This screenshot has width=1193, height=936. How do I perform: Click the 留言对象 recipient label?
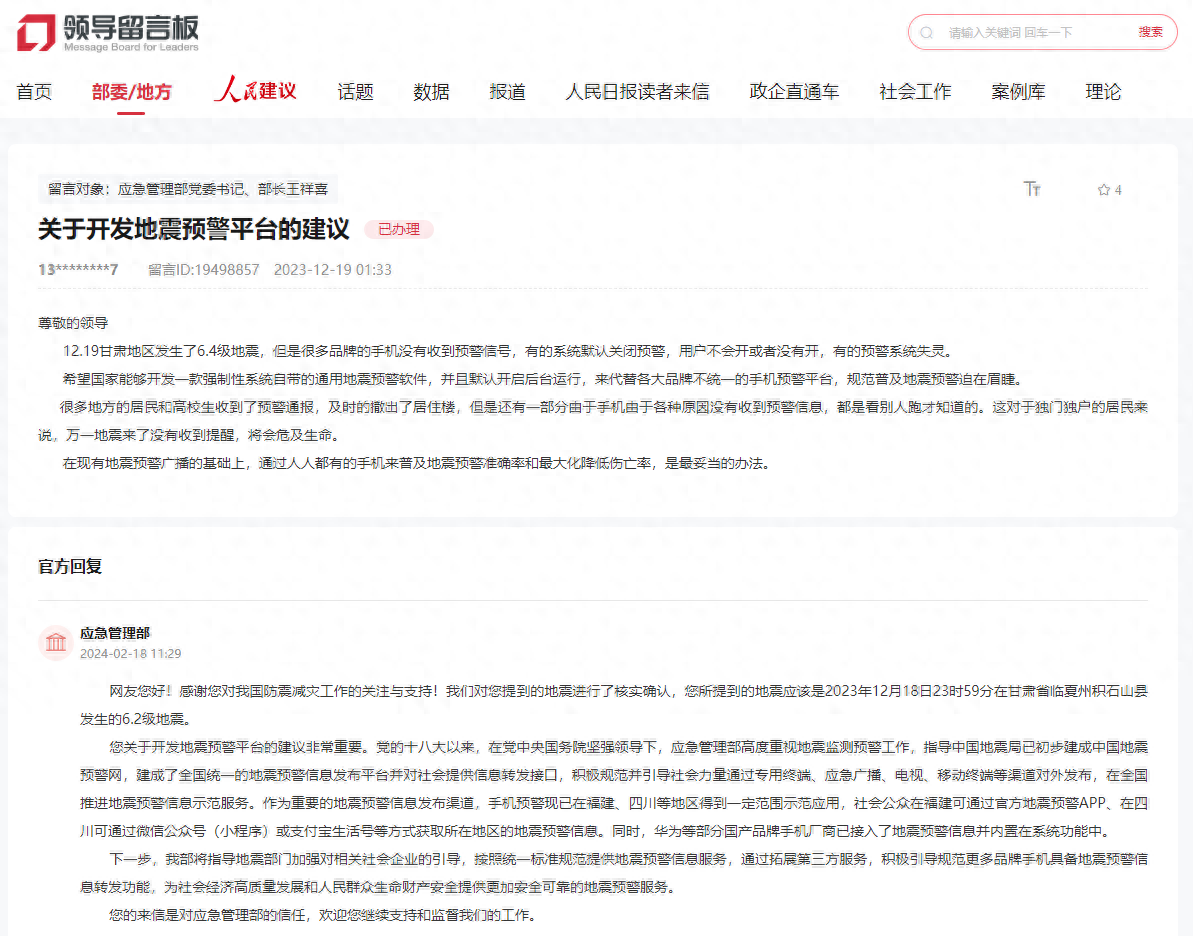point(188,188)
